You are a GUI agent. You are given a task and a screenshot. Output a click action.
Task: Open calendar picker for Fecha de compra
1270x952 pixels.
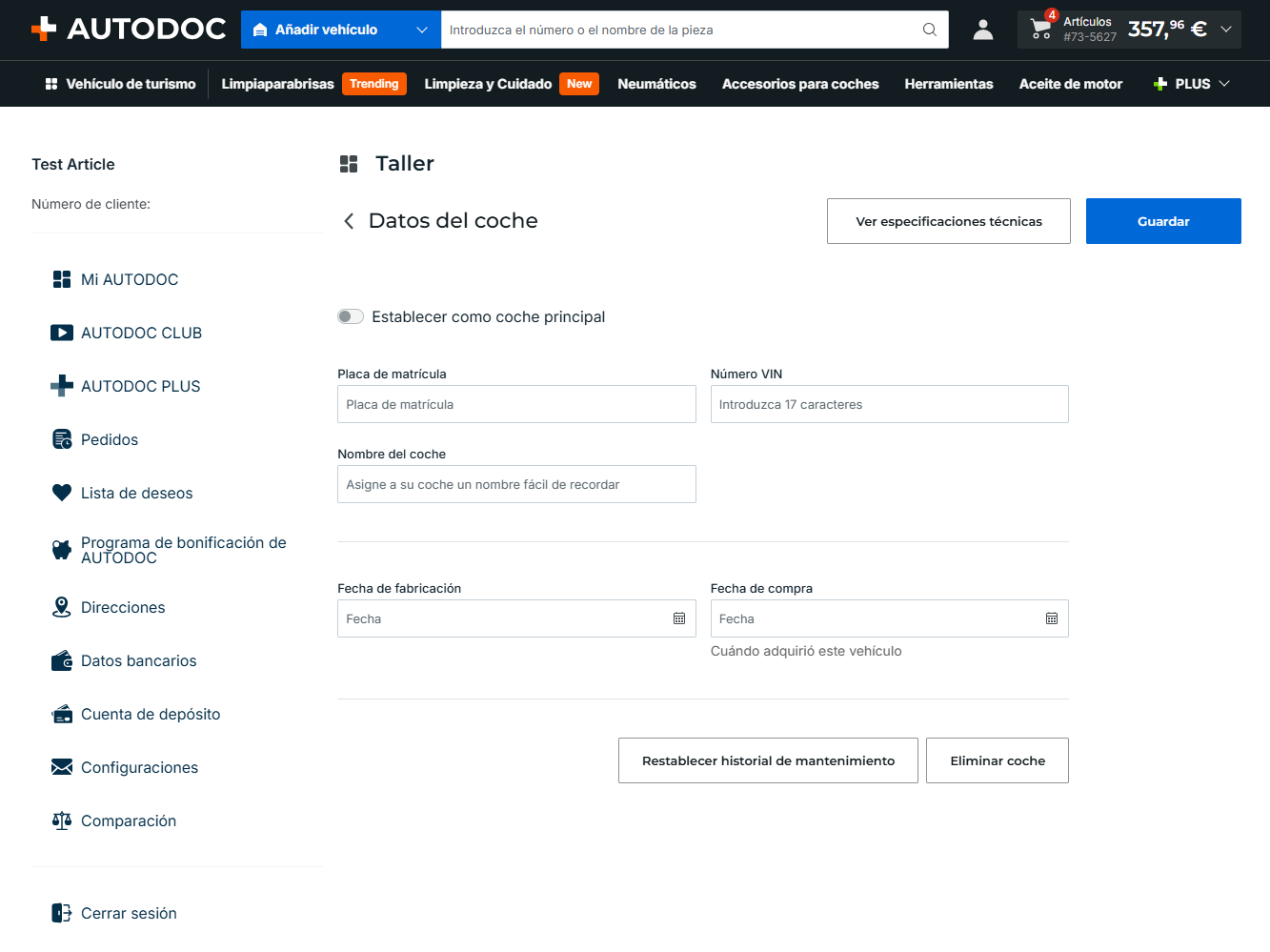point(1052,618)
